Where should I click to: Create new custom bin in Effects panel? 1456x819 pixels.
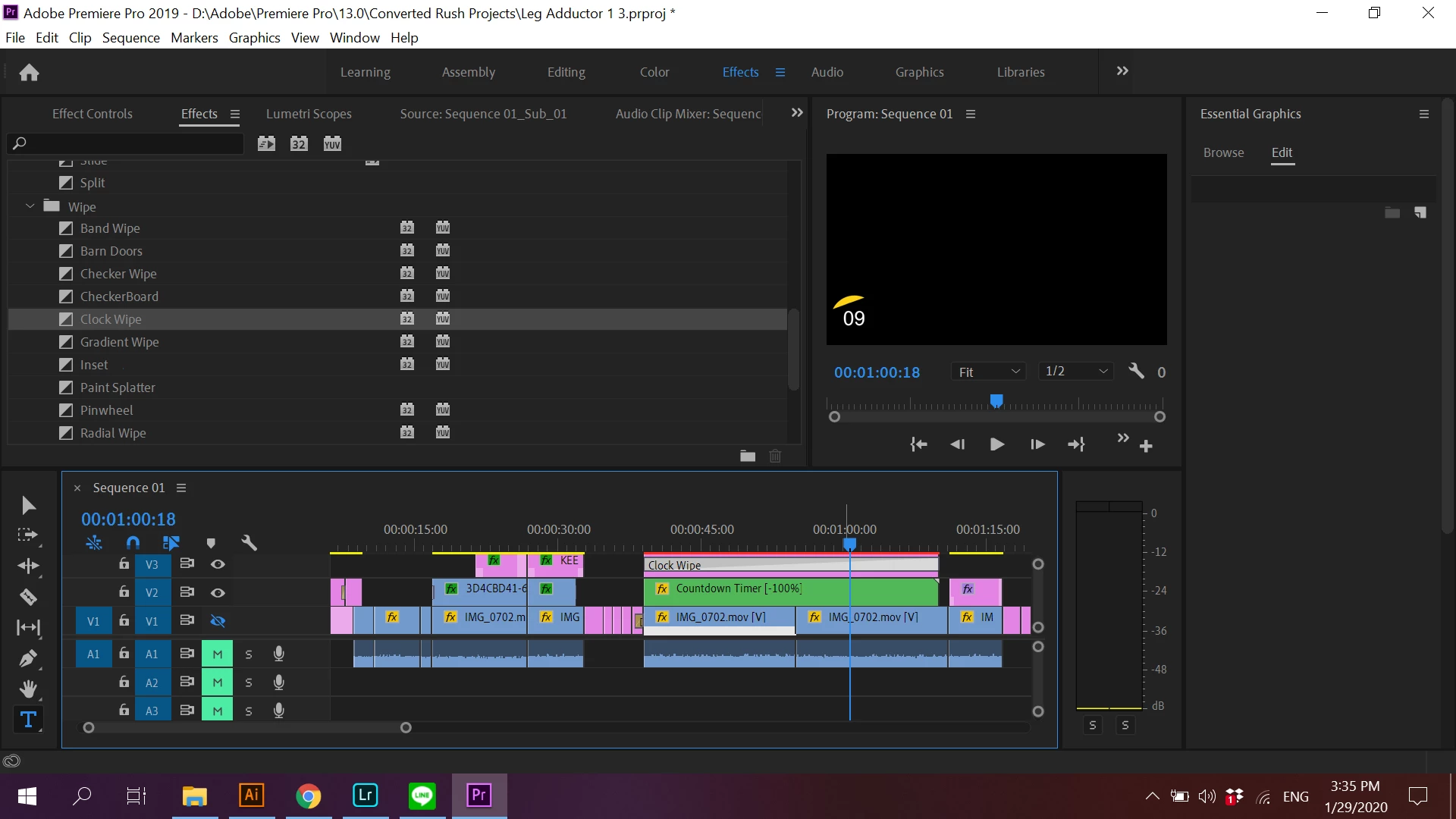click(748, 456)
